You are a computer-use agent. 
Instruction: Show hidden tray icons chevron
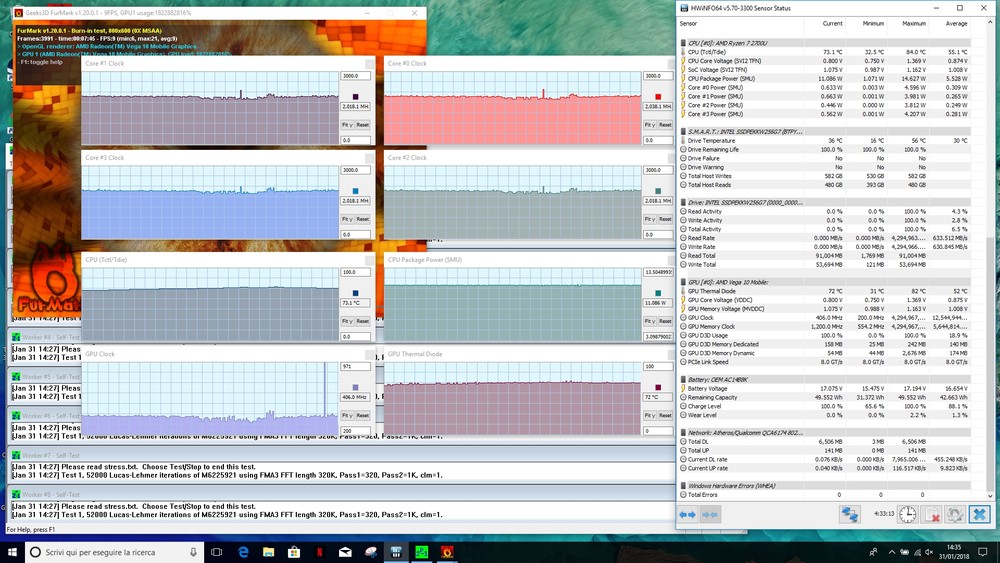892,552
